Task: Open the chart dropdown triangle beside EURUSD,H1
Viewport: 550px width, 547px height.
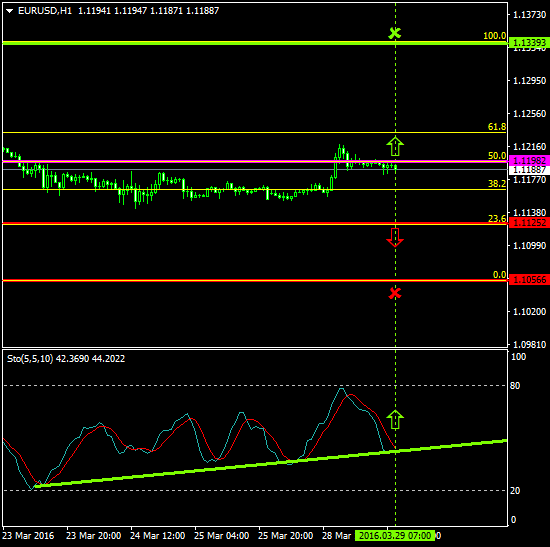Action: [x=9, y=11]
